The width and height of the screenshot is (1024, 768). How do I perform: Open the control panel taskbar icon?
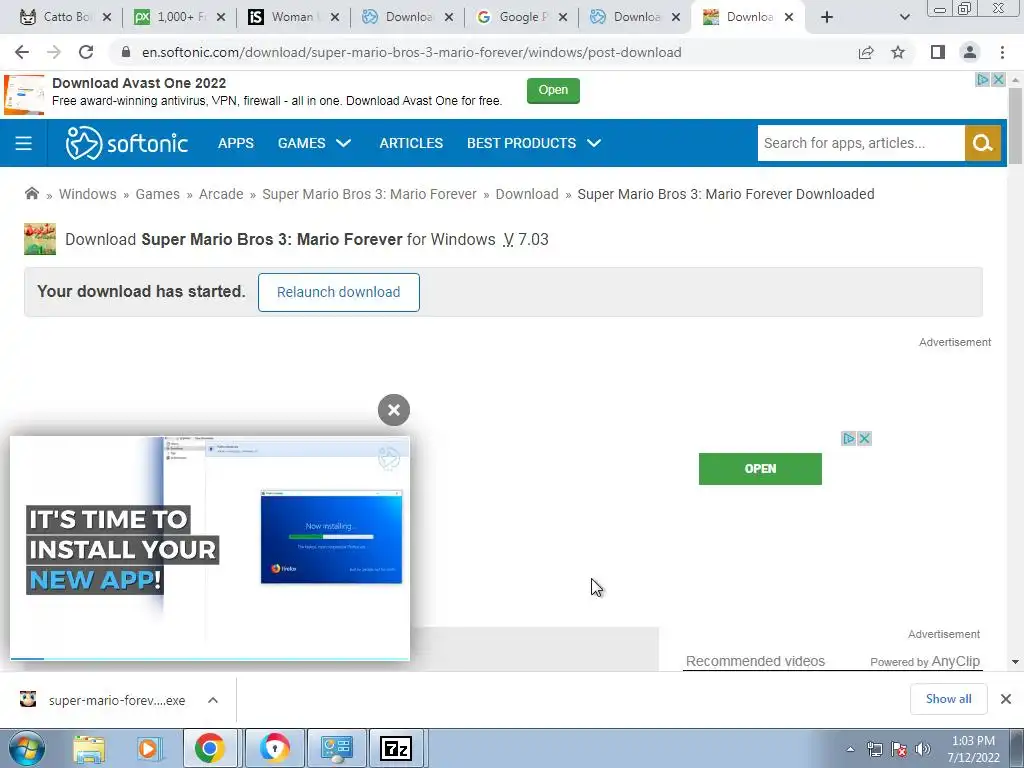tap(336, 748)
